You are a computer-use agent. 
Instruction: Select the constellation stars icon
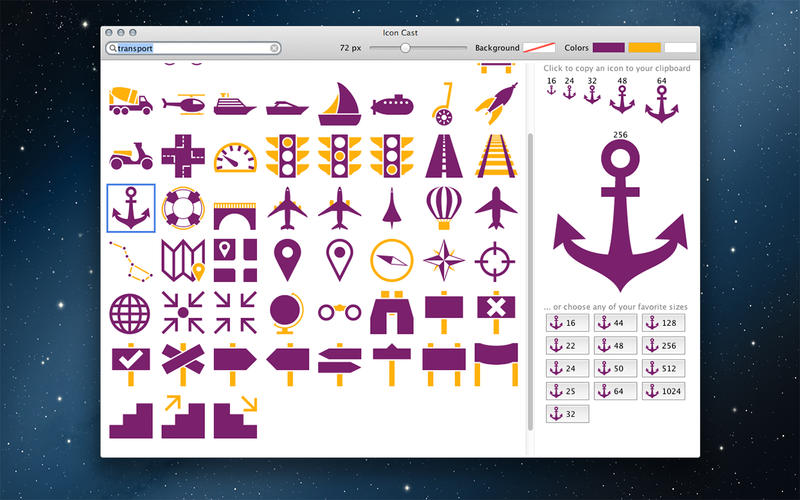pos(131,261)
